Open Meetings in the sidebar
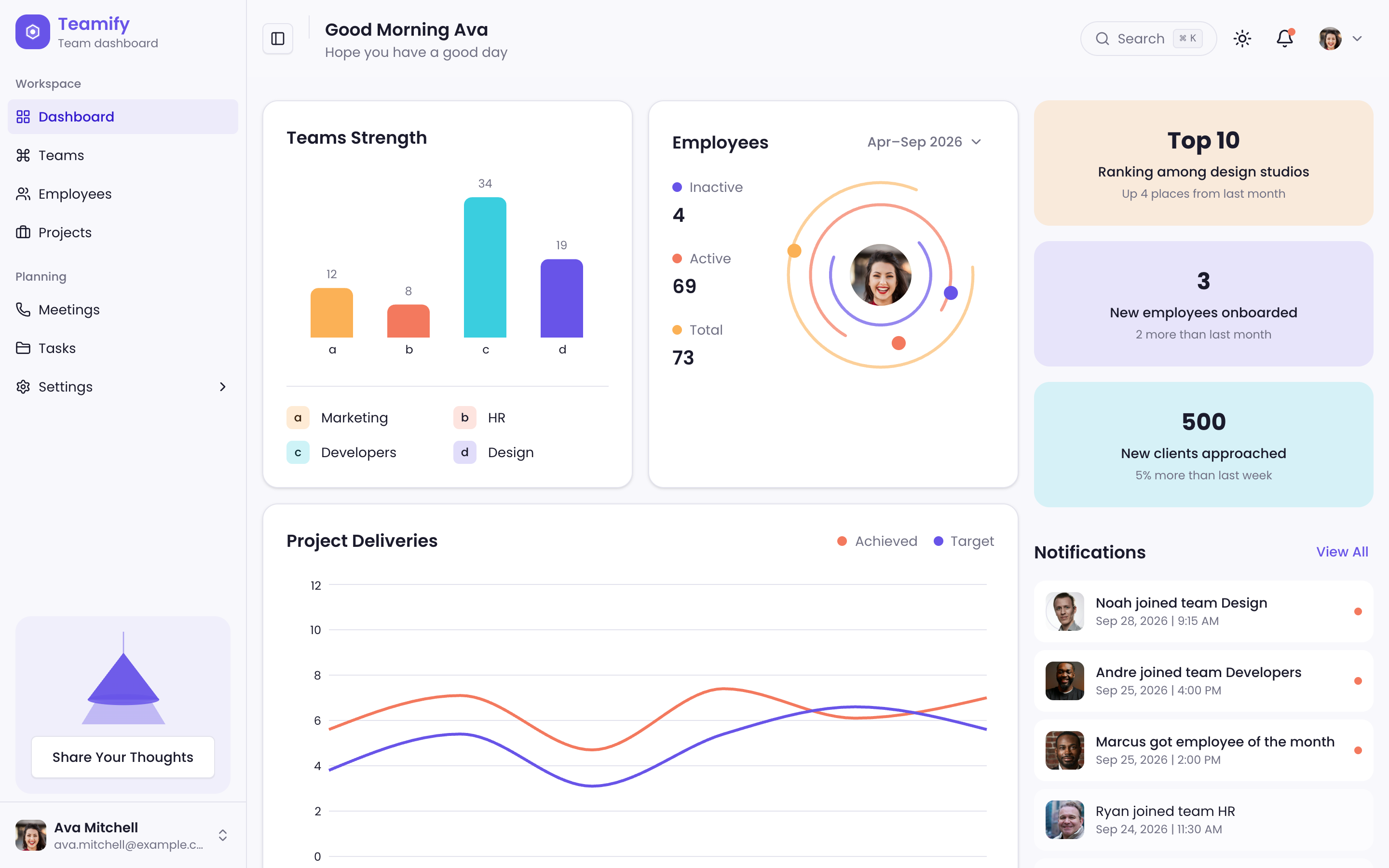 pyautogui.click(x=123, y=310)
